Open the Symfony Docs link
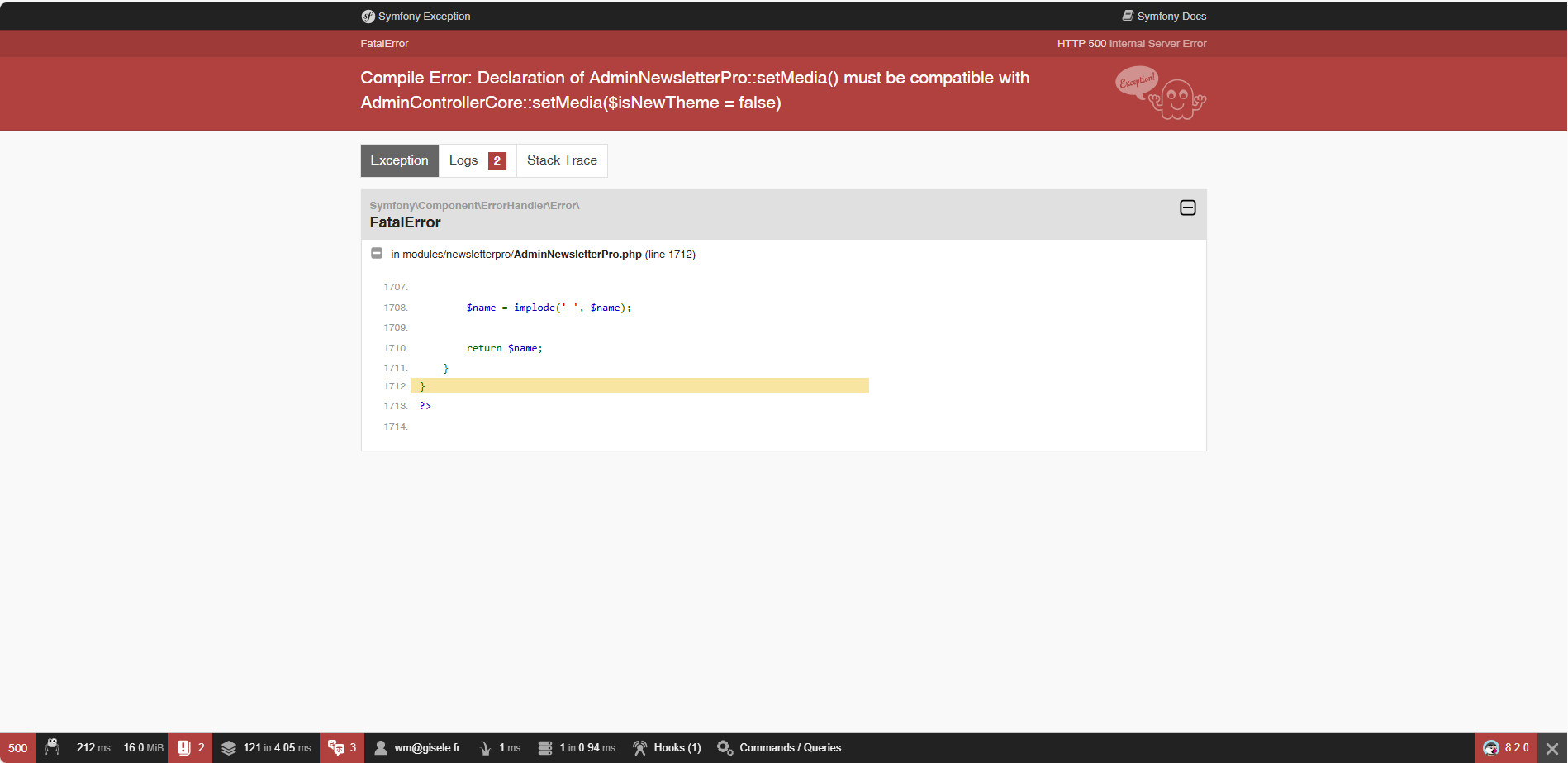Screen dimensions: 1568x763 (1164, 16)
